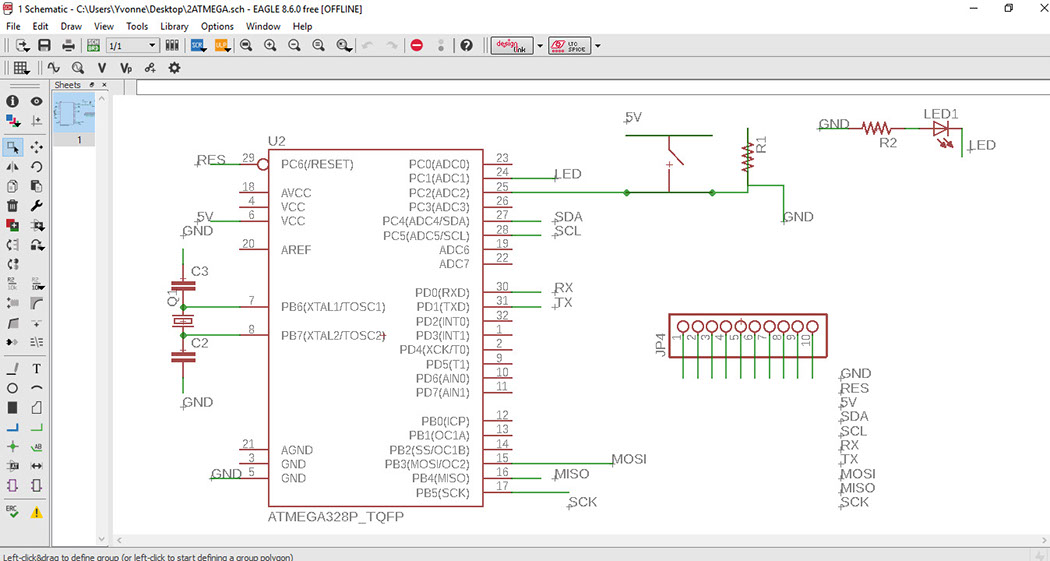The image size is (1050, 561).
Task: Select the Mirror tool
Action: point(12,167)
